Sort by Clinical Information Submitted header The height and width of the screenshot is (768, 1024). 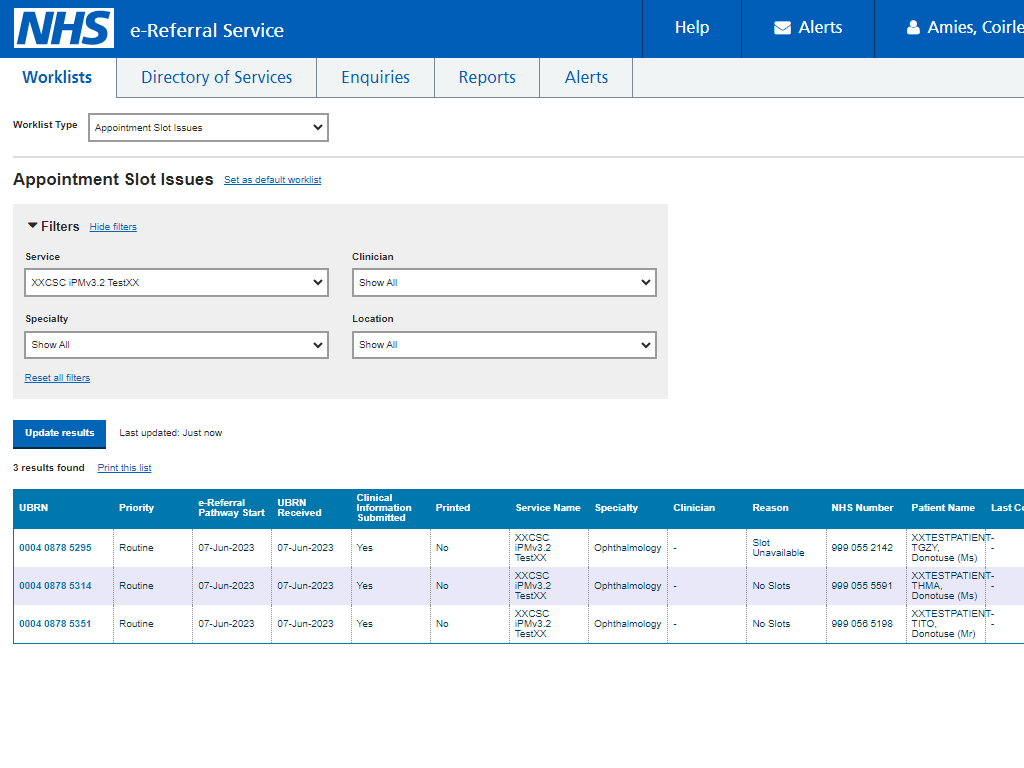click(x=384, y=507)
